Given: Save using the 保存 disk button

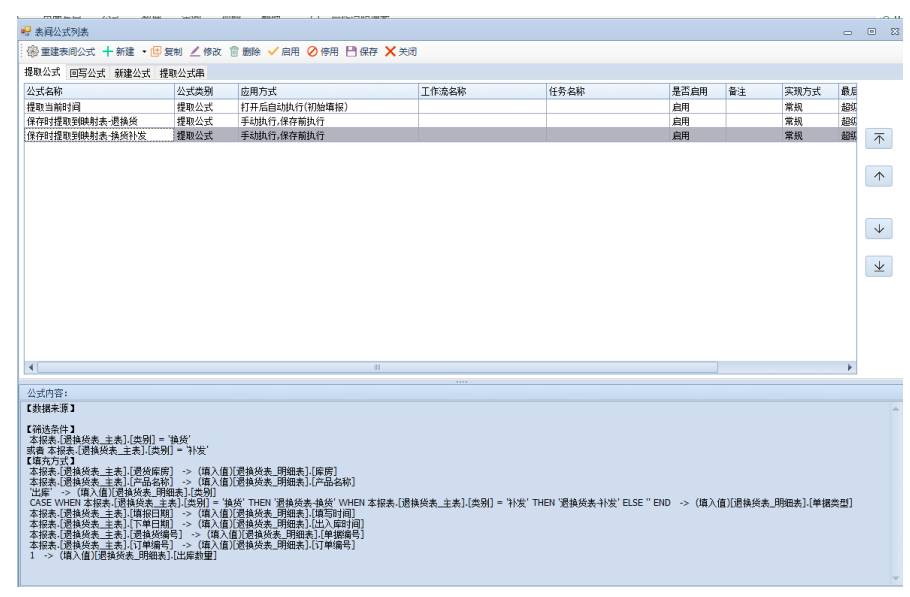Looking at the screenshot, I should tap(362, 51).
